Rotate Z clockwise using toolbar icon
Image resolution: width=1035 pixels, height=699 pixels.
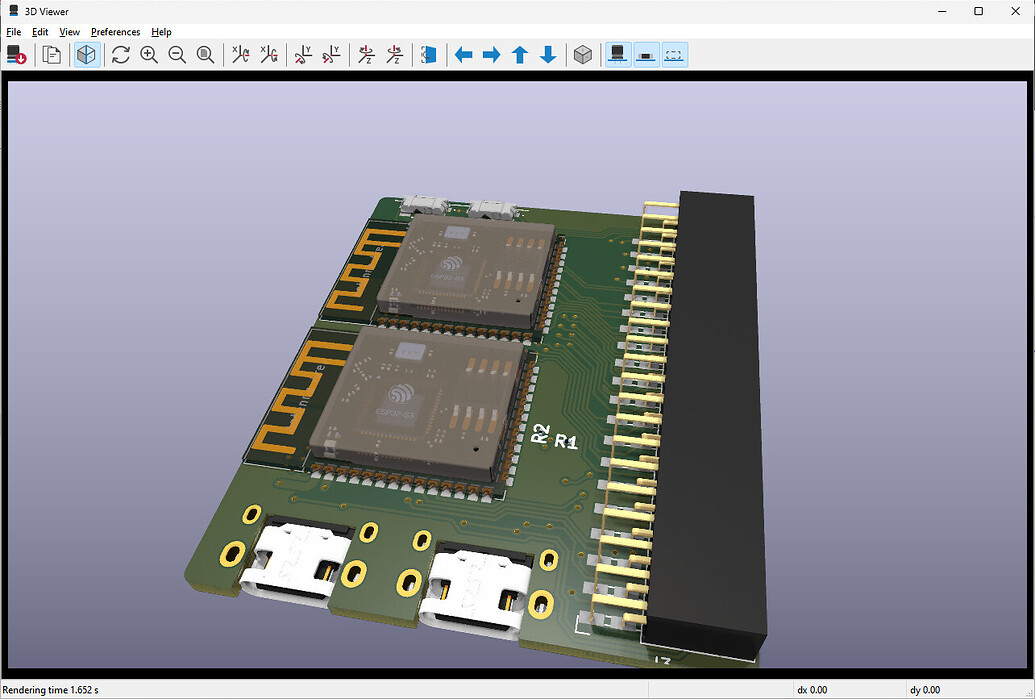pos(366,55)
